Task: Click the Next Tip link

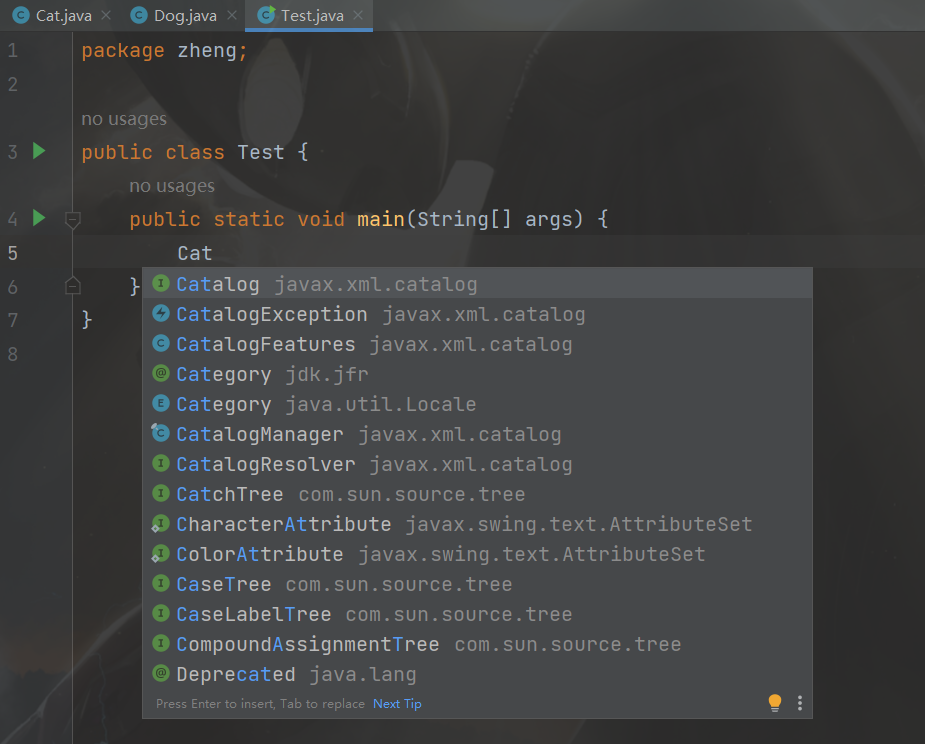Action: (x=397, y=704)
